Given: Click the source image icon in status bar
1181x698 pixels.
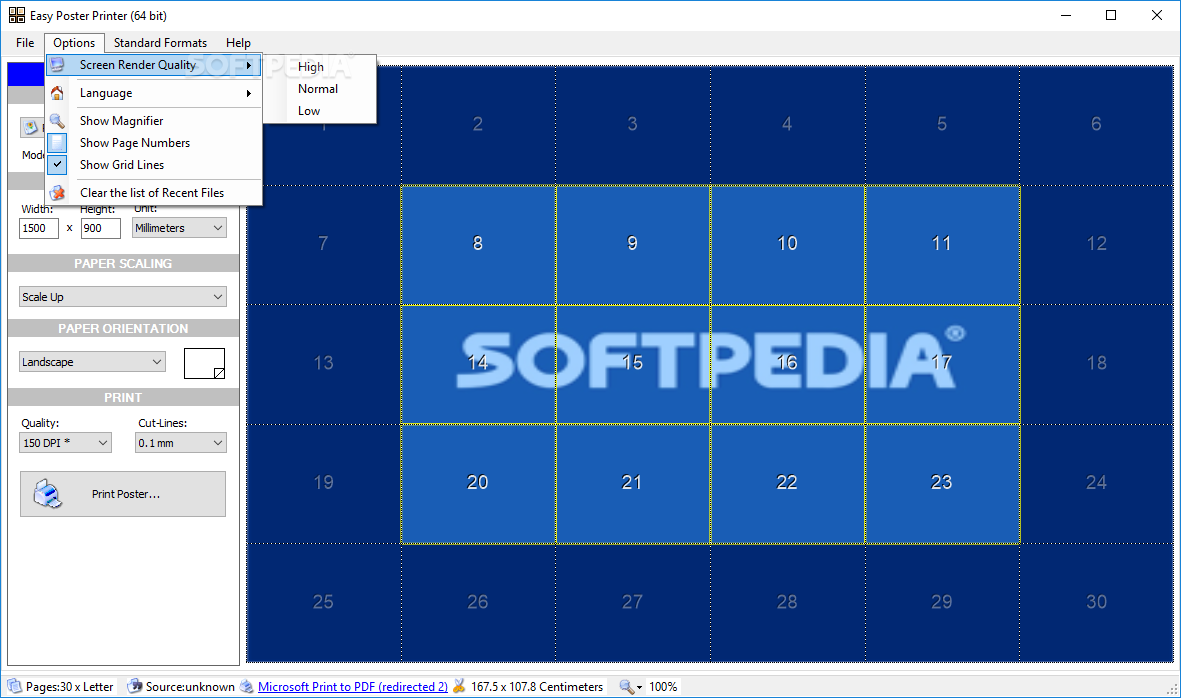Looking at the screenshot, I should (135, 686).
